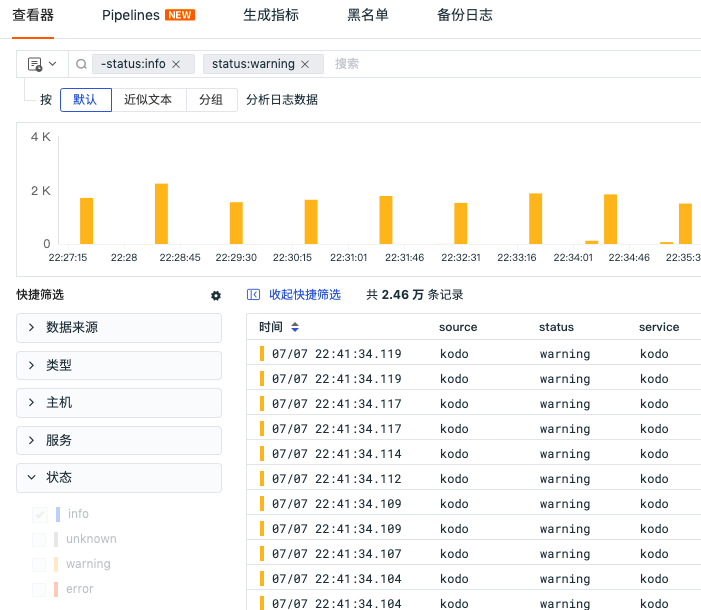Expand the 数据来源 filter section
Image resolution: width=701 pixels, height=610 pixels.
pyautogui.click(x=119, y=328)
